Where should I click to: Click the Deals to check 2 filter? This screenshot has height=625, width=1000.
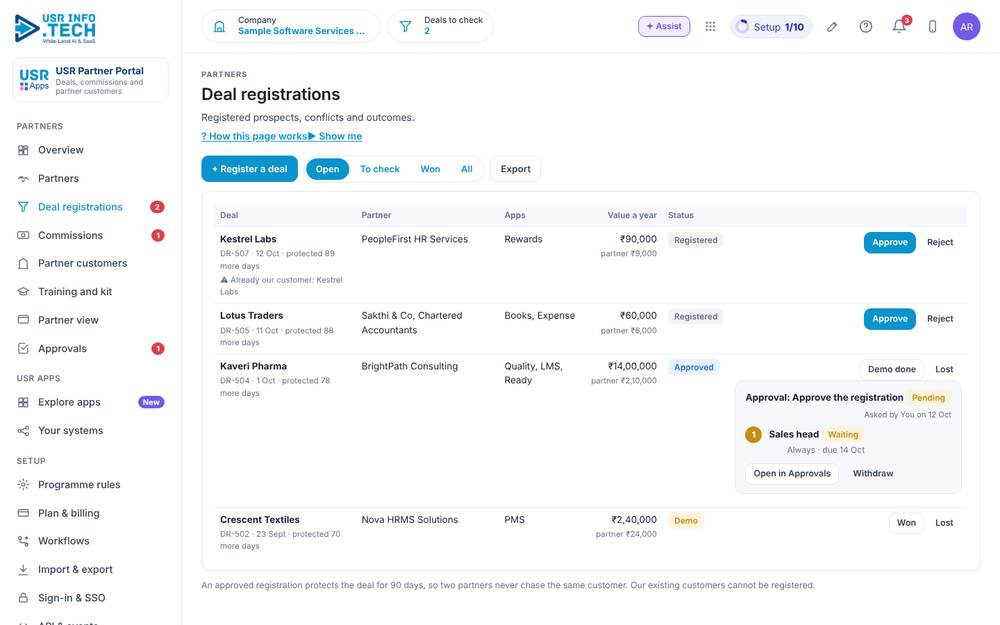(441, 26)
